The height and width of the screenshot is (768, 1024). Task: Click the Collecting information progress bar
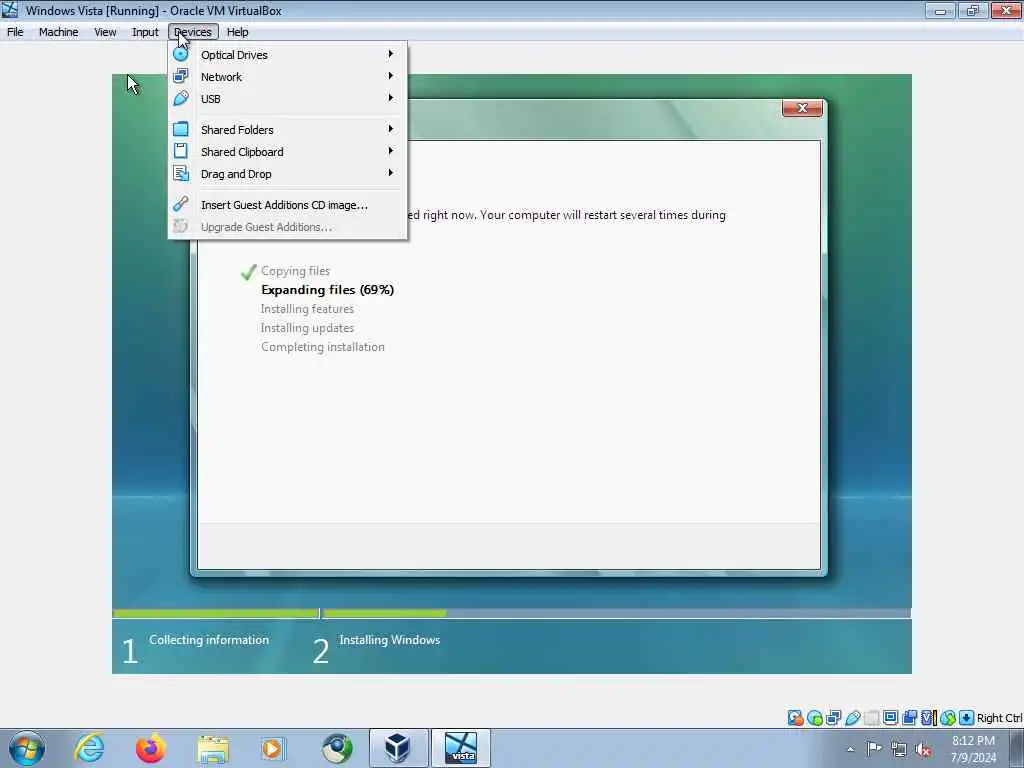coord(216,613)
